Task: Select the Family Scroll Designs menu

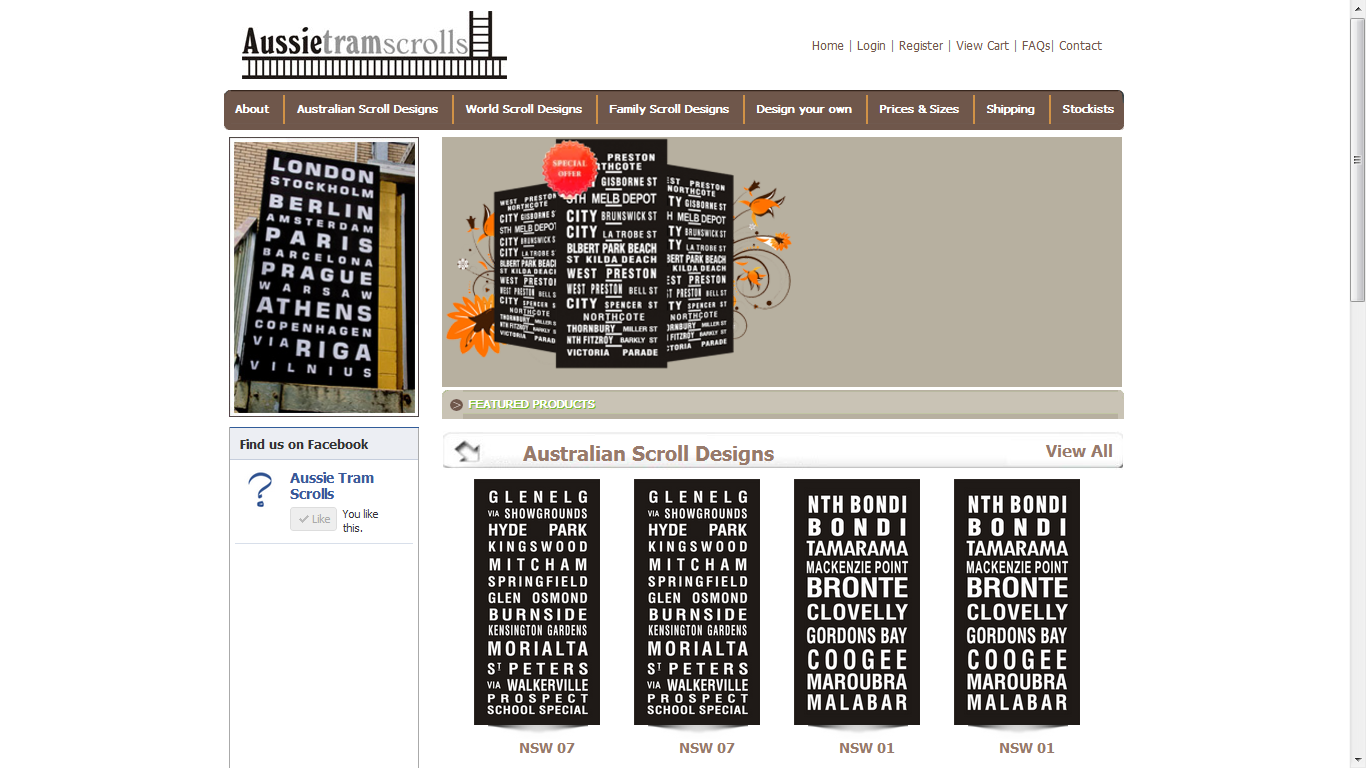Action: point(669,109)
